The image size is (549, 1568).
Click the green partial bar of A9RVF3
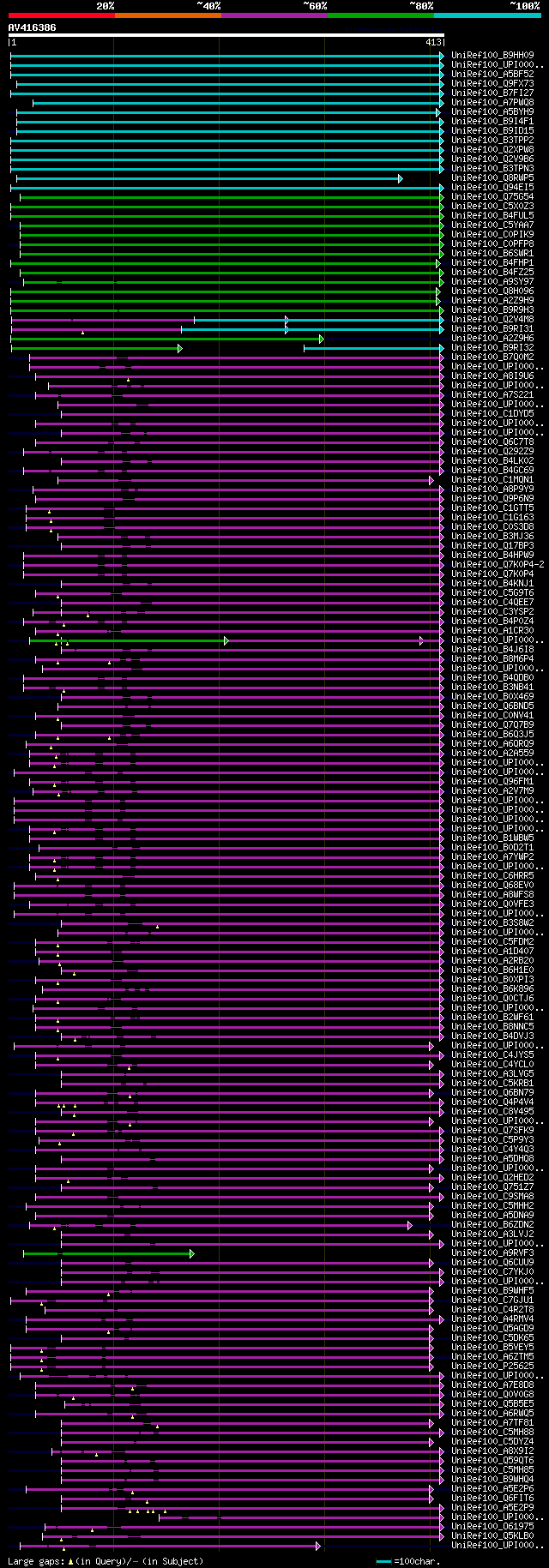point(109,1254)
